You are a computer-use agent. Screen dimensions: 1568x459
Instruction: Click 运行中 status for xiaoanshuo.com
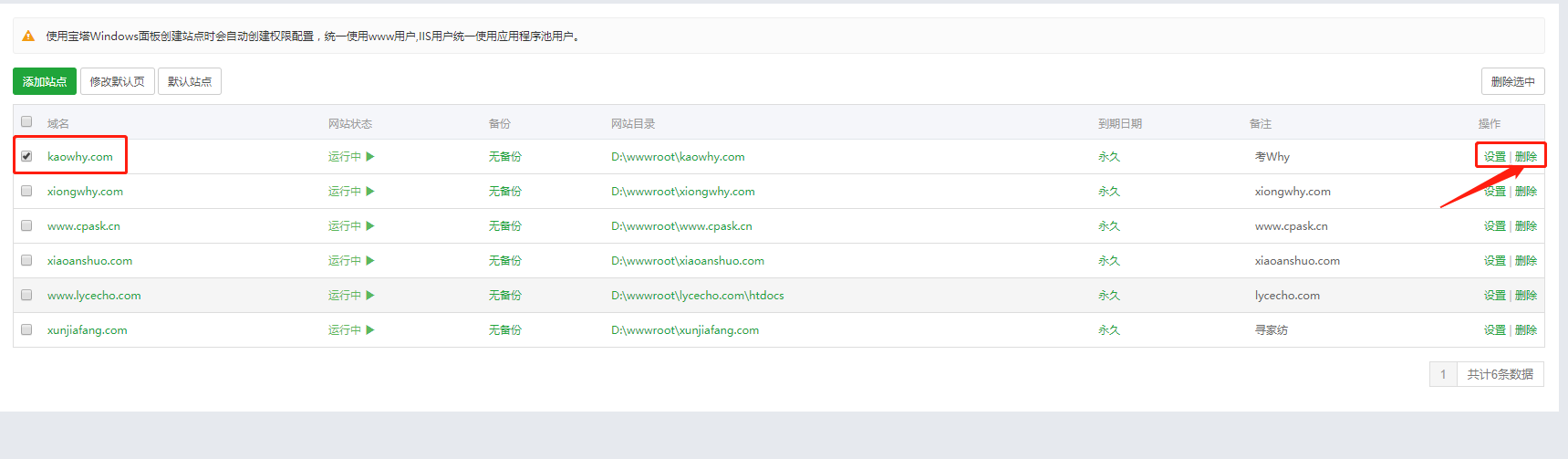click(x=345, y=261)
